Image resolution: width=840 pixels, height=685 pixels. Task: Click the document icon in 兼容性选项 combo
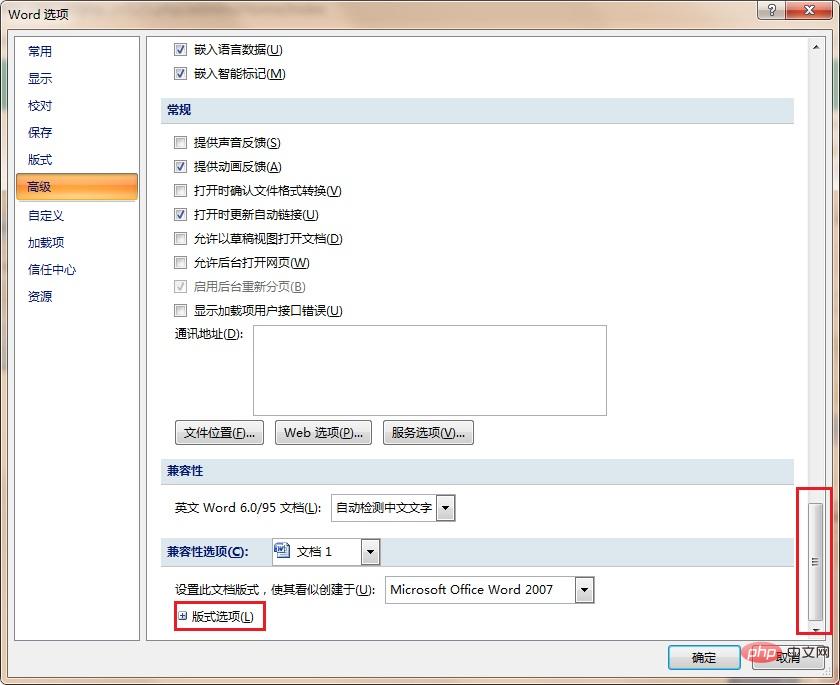pyautogui.click(x=282, y=551)
